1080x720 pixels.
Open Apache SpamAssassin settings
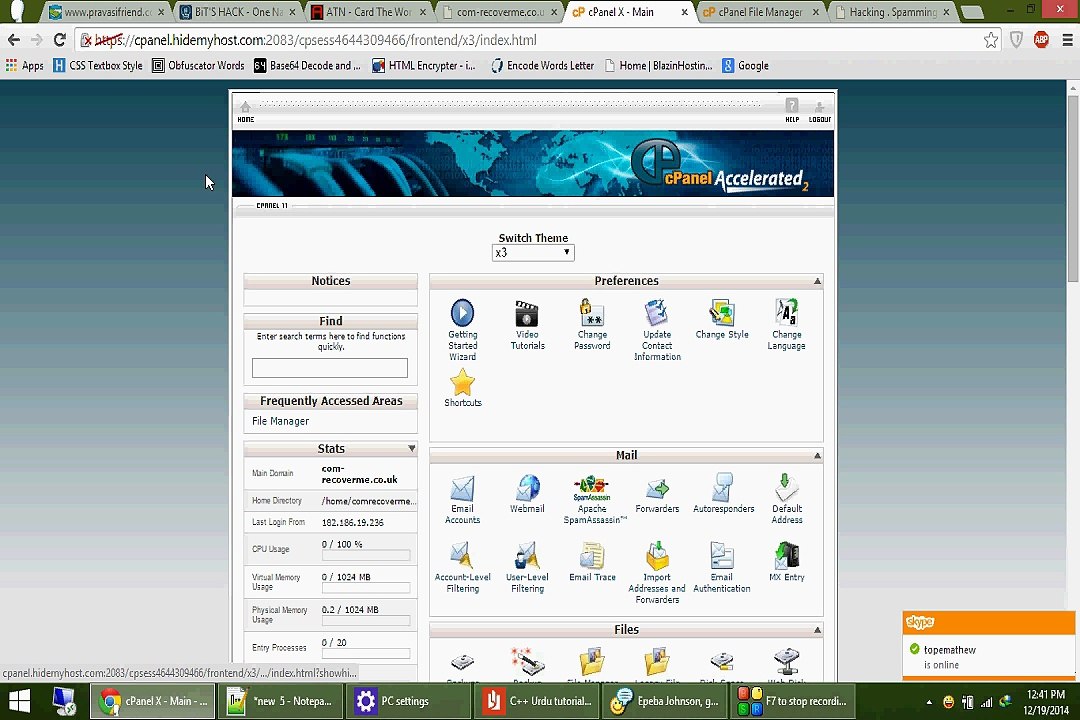(592, 488)
